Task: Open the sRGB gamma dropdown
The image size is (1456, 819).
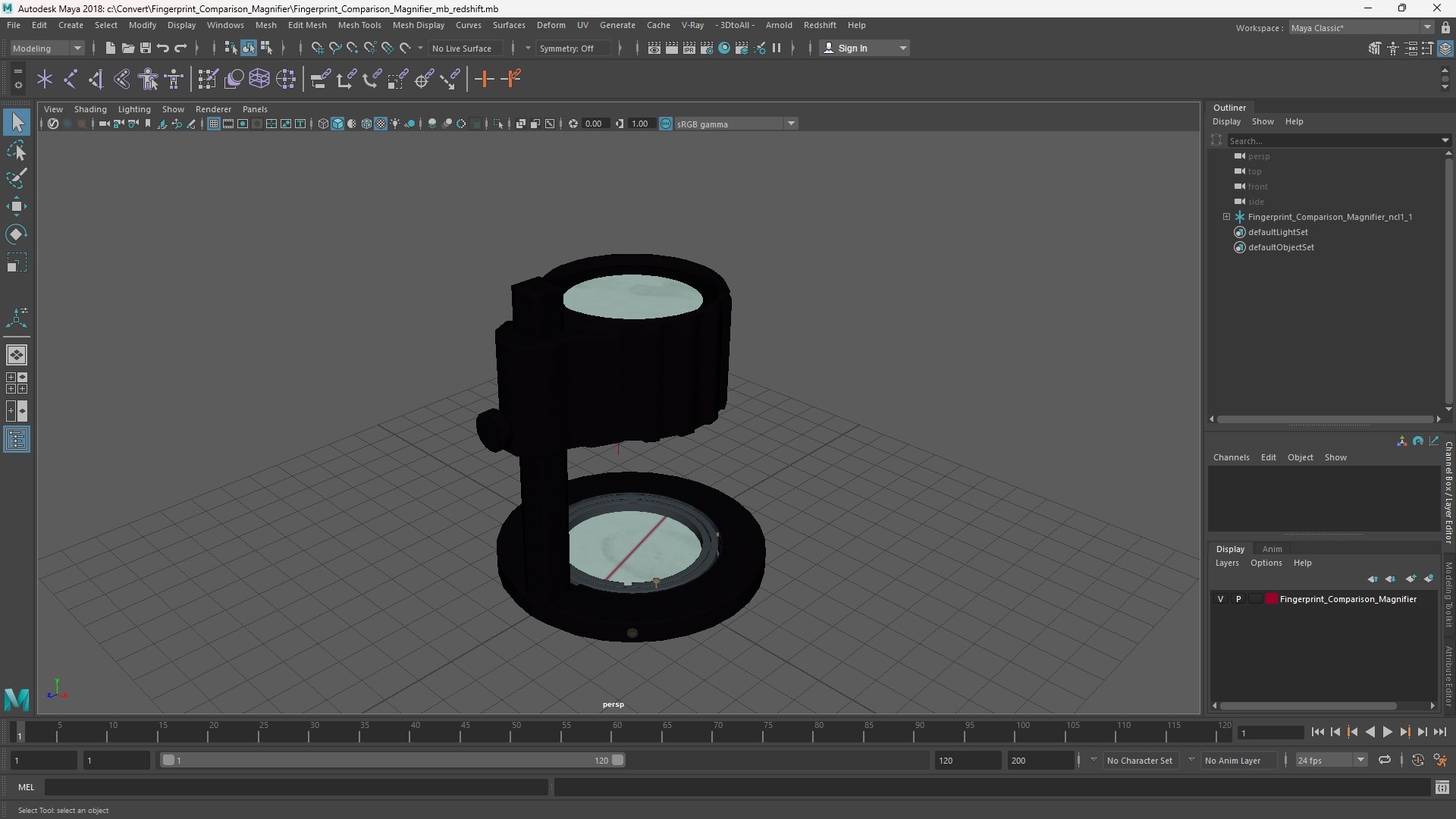Action: click(736, 124)
